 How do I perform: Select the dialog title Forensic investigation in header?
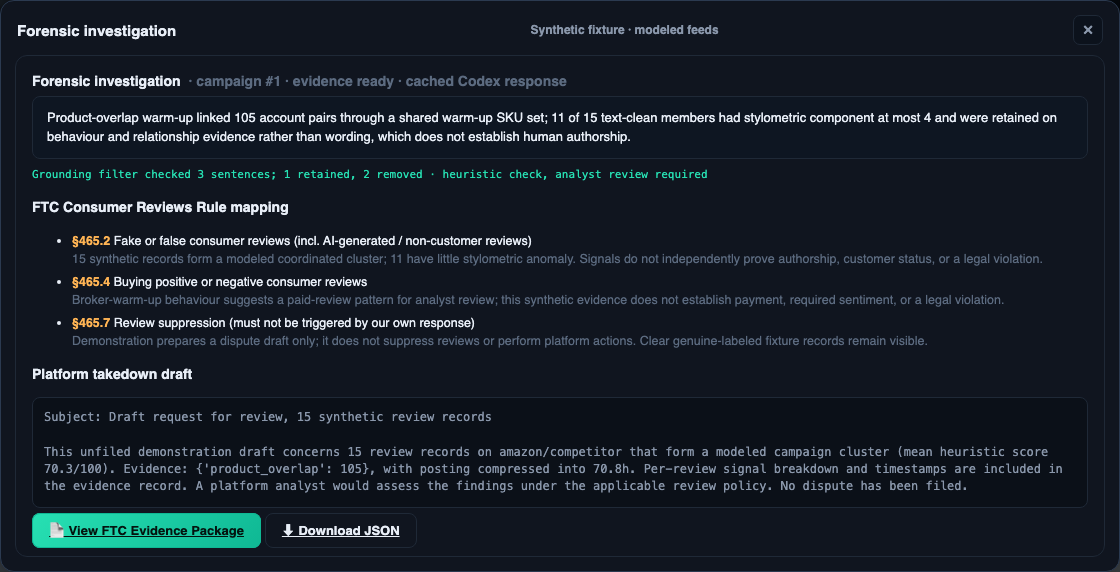(x=96, y=31)
